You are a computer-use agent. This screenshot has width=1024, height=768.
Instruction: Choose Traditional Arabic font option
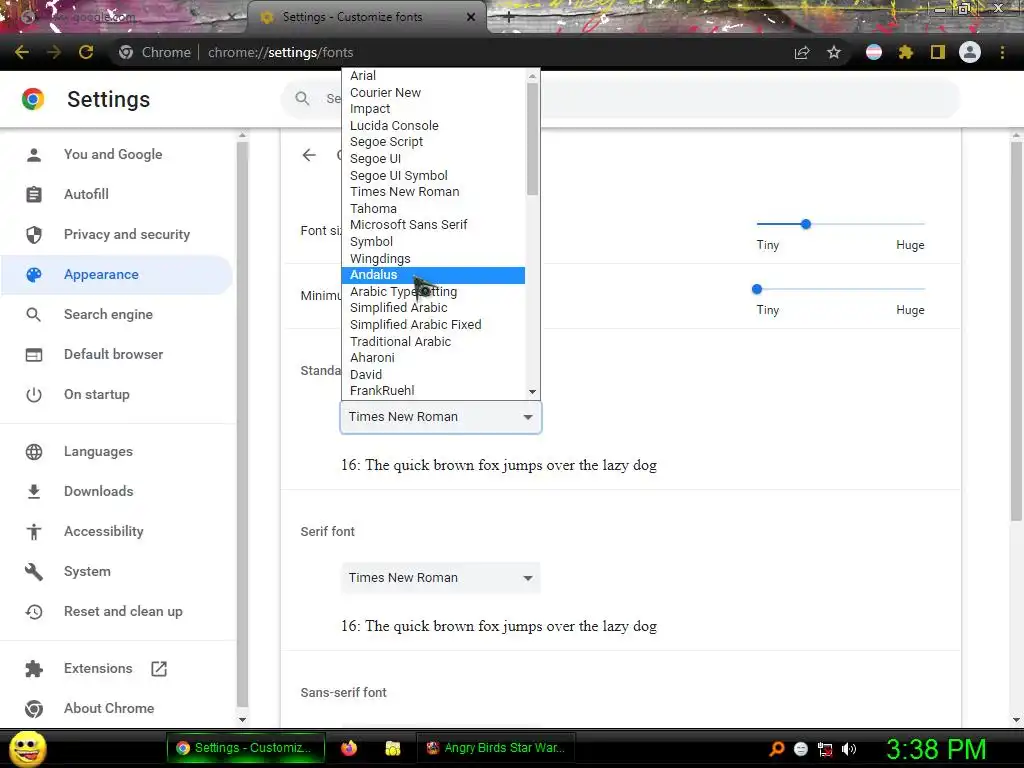click(433, 342)
